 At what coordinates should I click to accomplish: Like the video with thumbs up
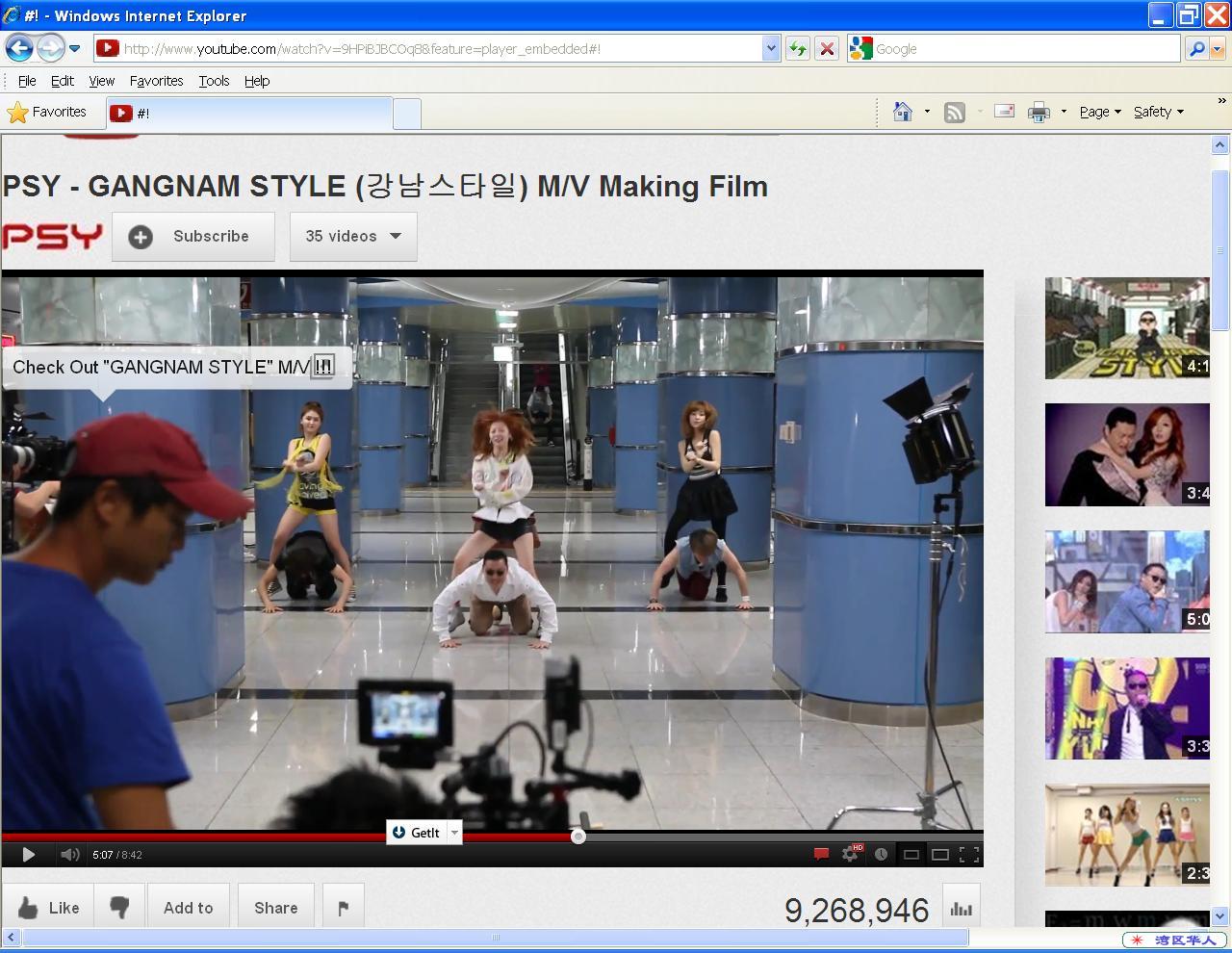point(48,908)
